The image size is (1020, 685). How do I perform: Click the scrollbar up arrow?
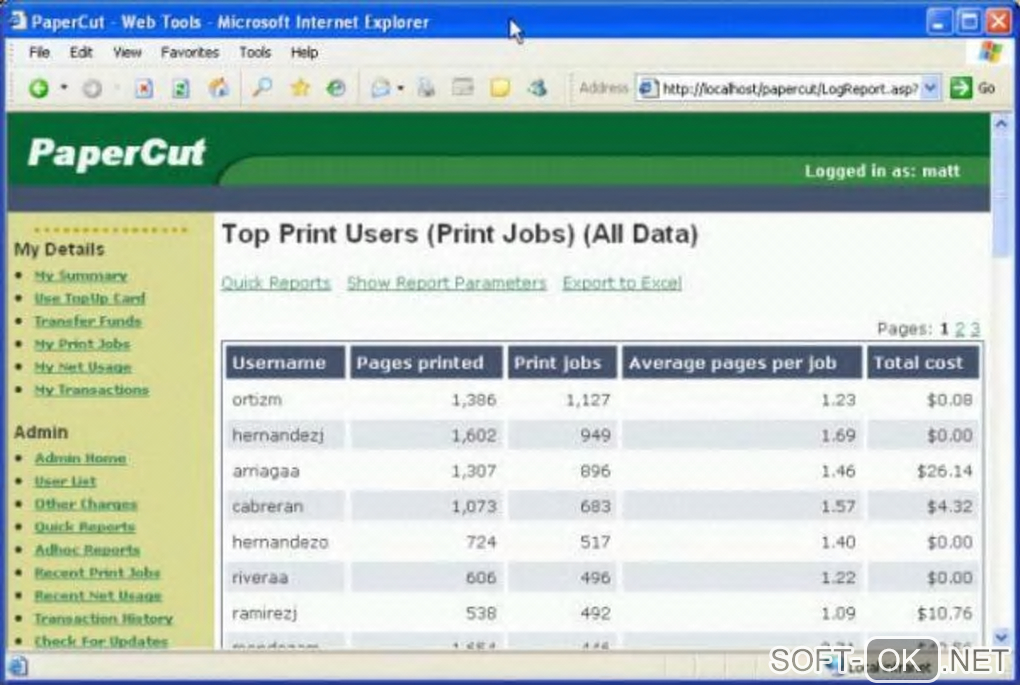(1001, 123)
